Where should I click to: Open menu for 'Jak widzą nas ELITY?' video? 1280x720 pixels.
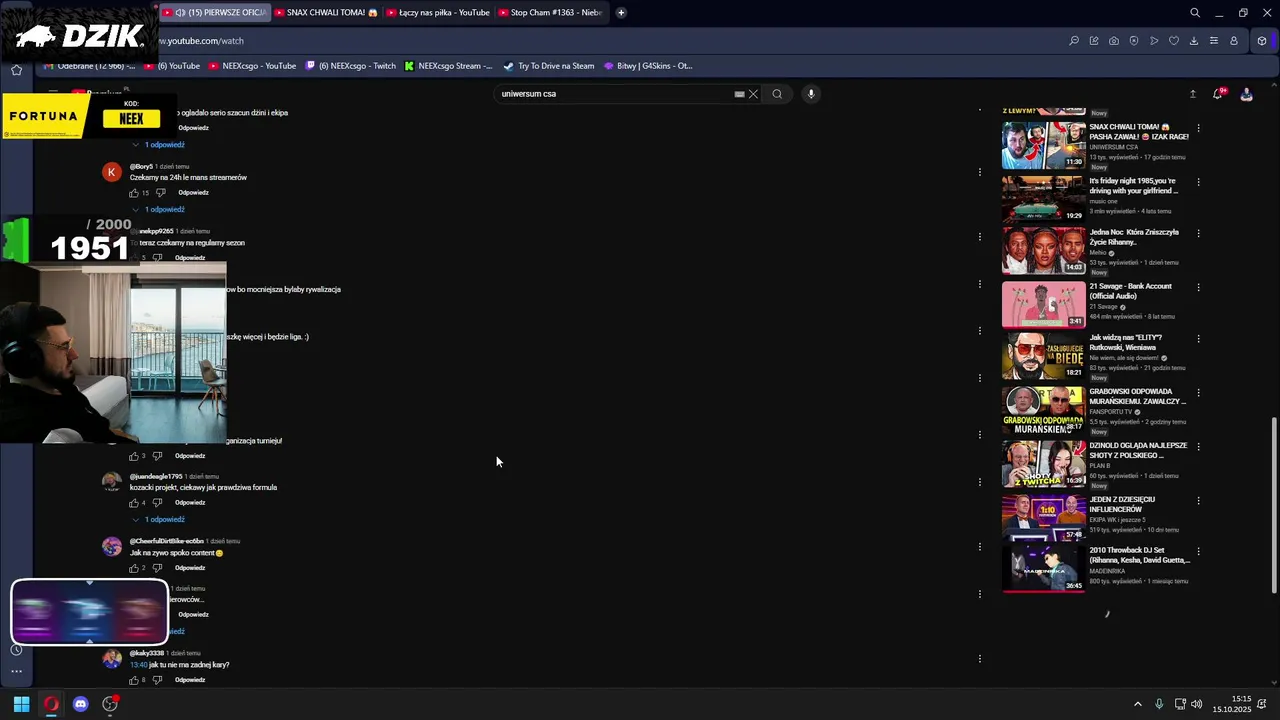(x=1198, y=339)
